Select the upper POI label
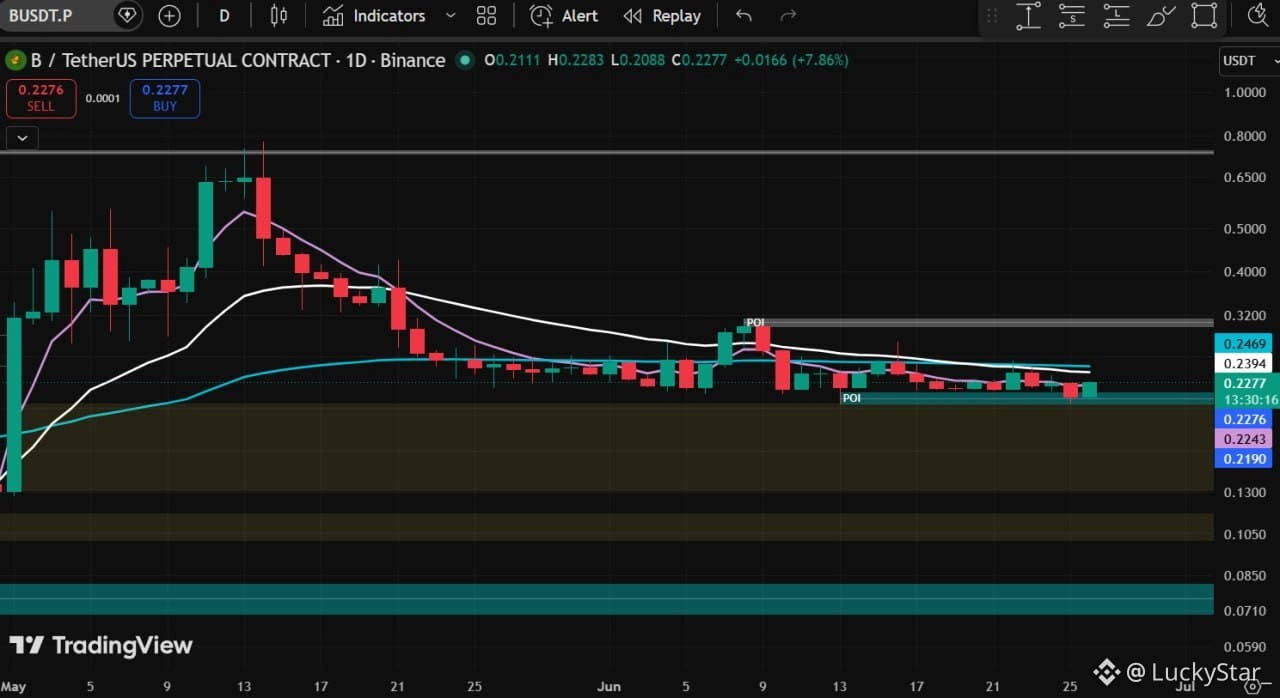The height and width of the screenshot is (698, 1280). coord(756,322)
